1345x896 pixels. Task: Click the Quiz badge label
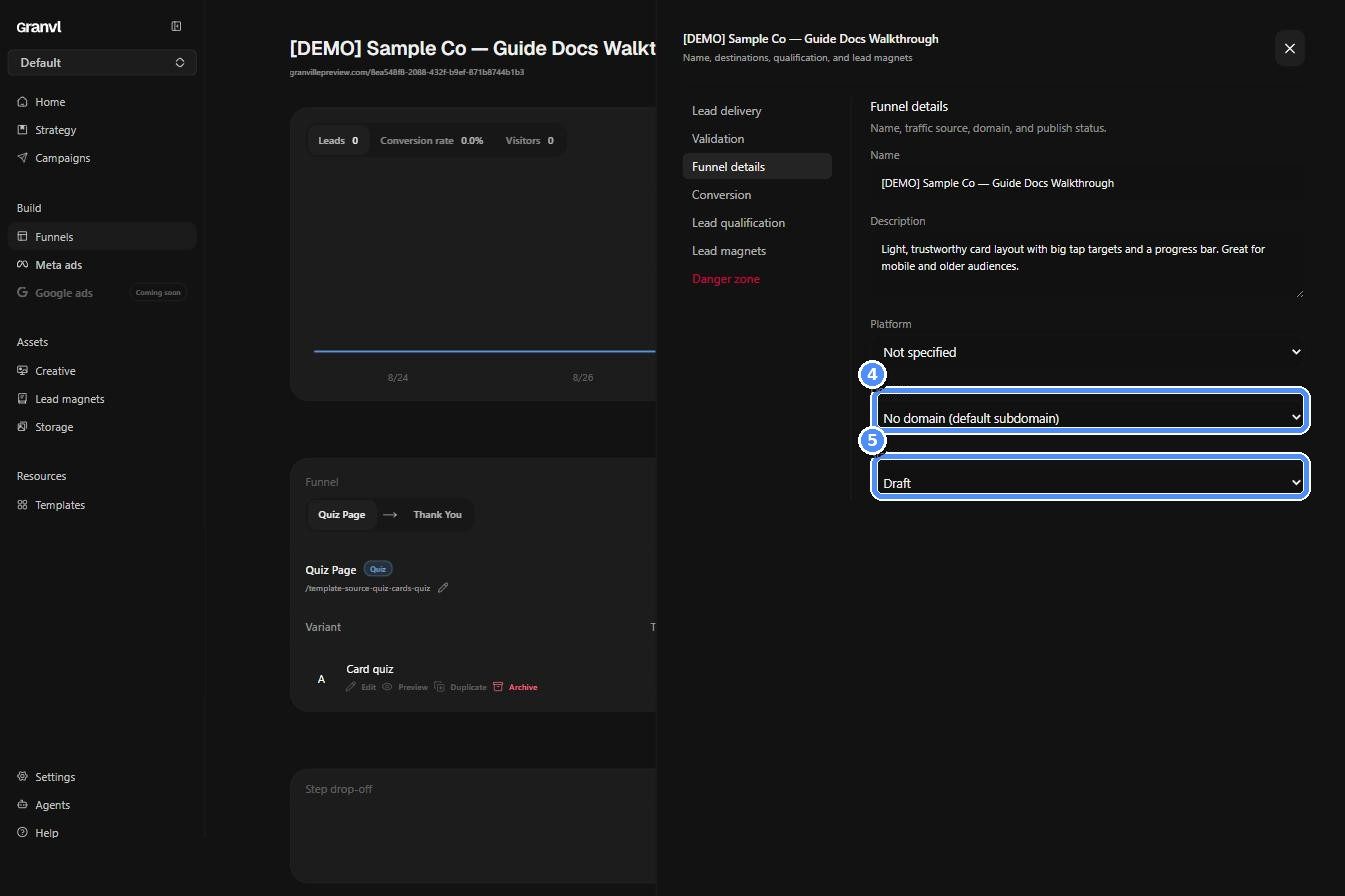click(x=378, y=569)
